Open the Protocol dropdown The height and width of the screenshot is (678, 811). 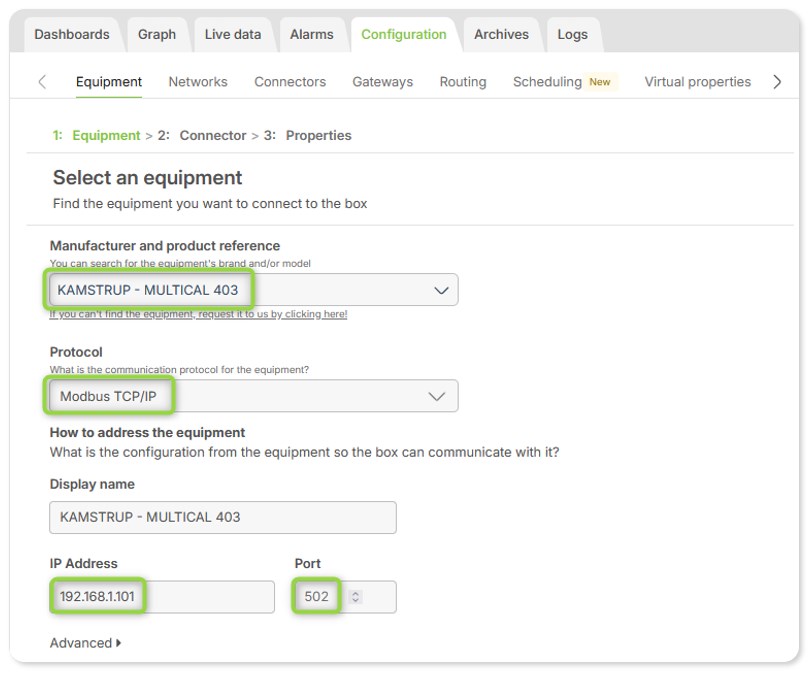click(x=253, y=396)
